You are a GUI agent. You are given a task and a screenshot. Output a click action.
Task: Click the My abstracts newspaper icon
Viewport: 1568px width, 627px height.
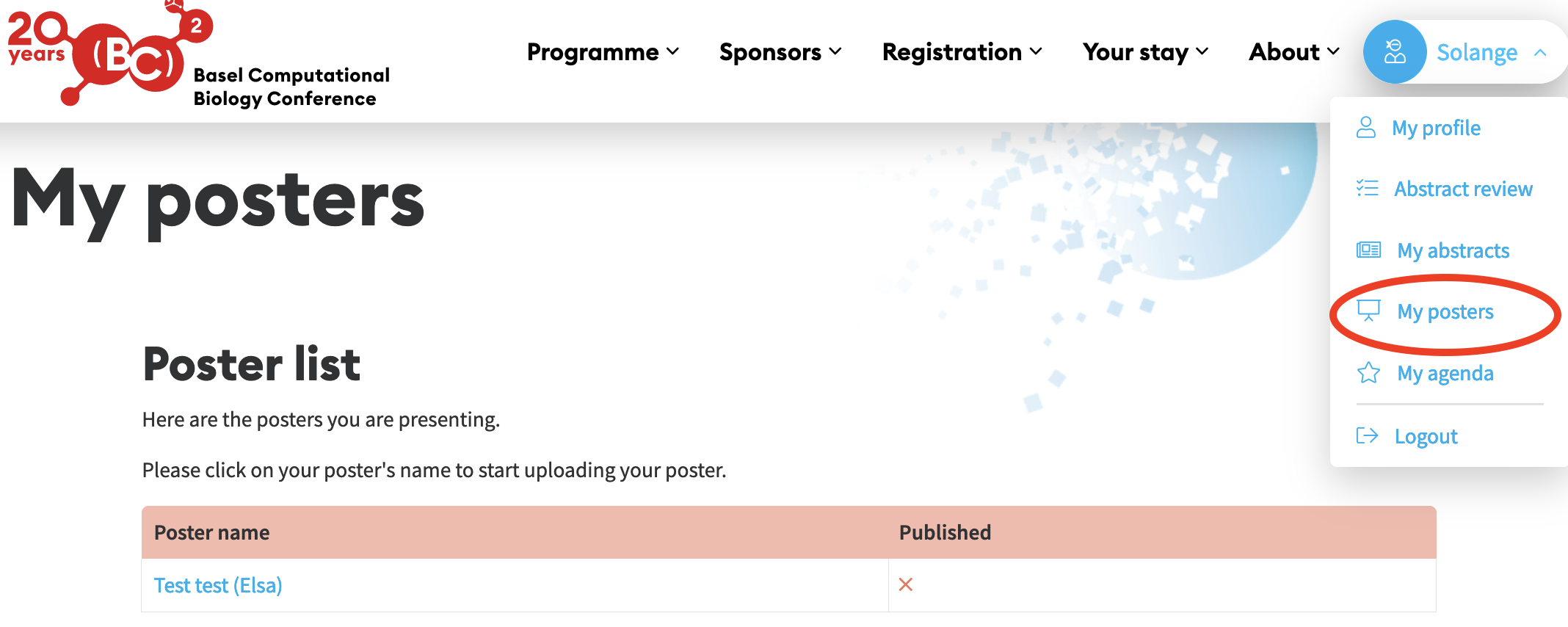pyautogui.click(x=1368, y=250)
